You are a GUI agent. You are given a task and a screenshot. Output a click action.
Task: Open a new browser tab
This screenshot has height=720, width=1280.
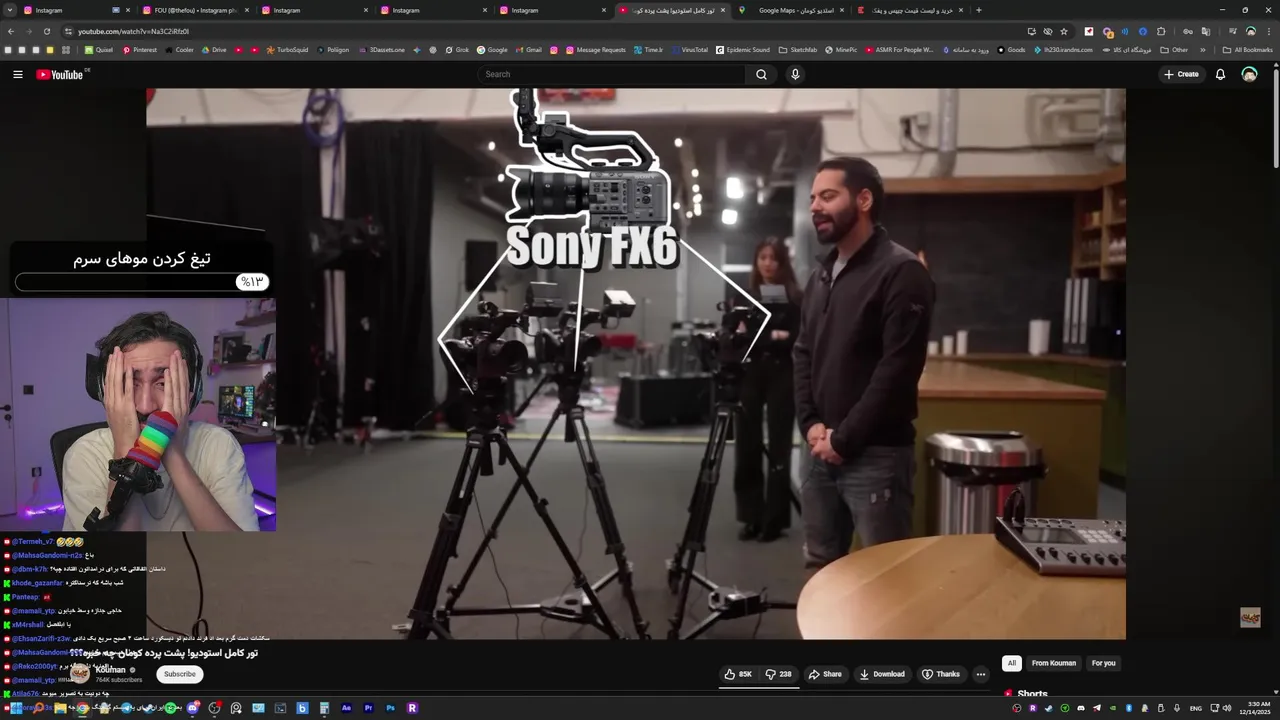(978, 10)
